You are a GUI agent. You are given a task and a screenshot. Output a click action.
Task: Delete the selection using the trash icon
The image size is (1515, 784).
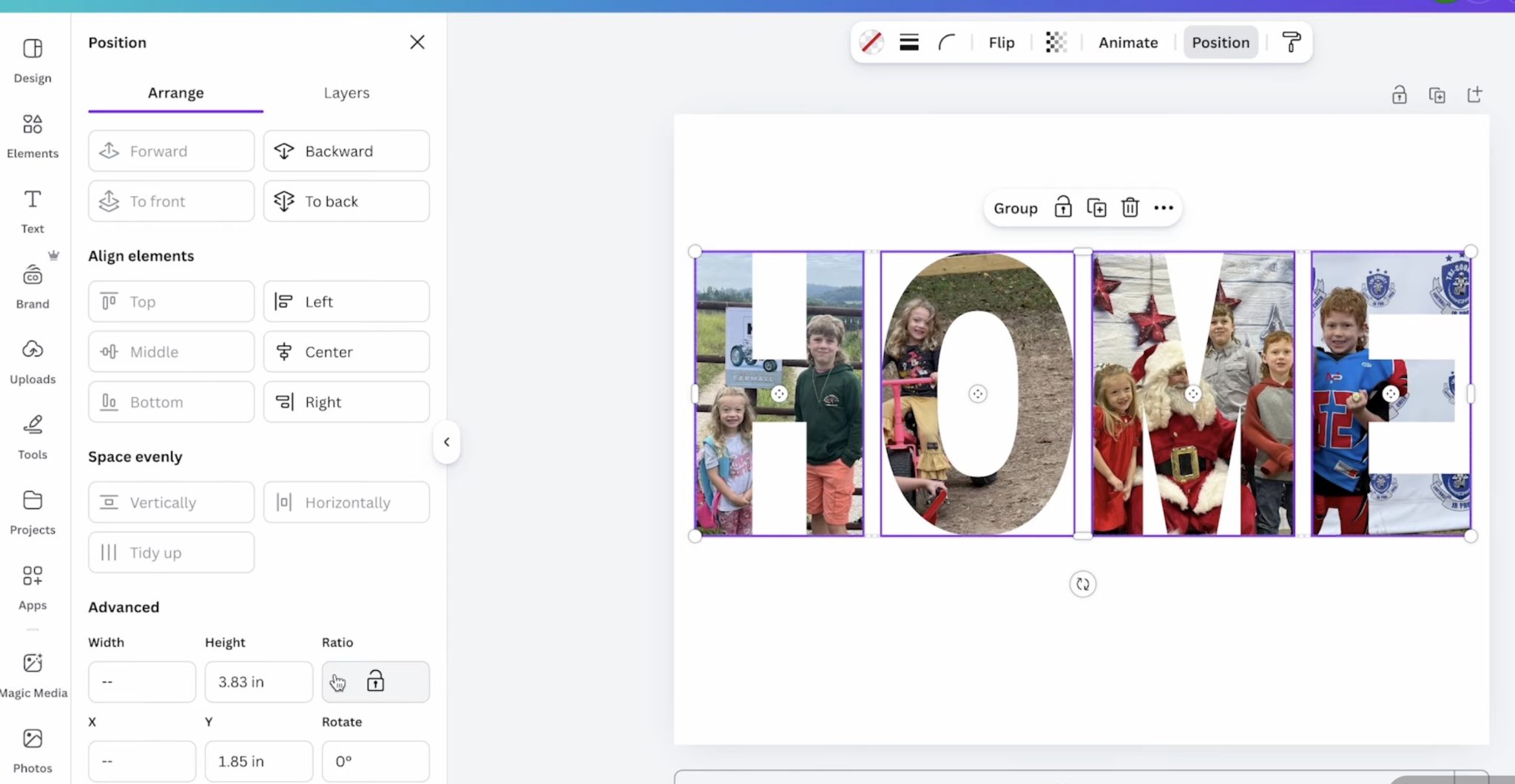pos(1130,208)
